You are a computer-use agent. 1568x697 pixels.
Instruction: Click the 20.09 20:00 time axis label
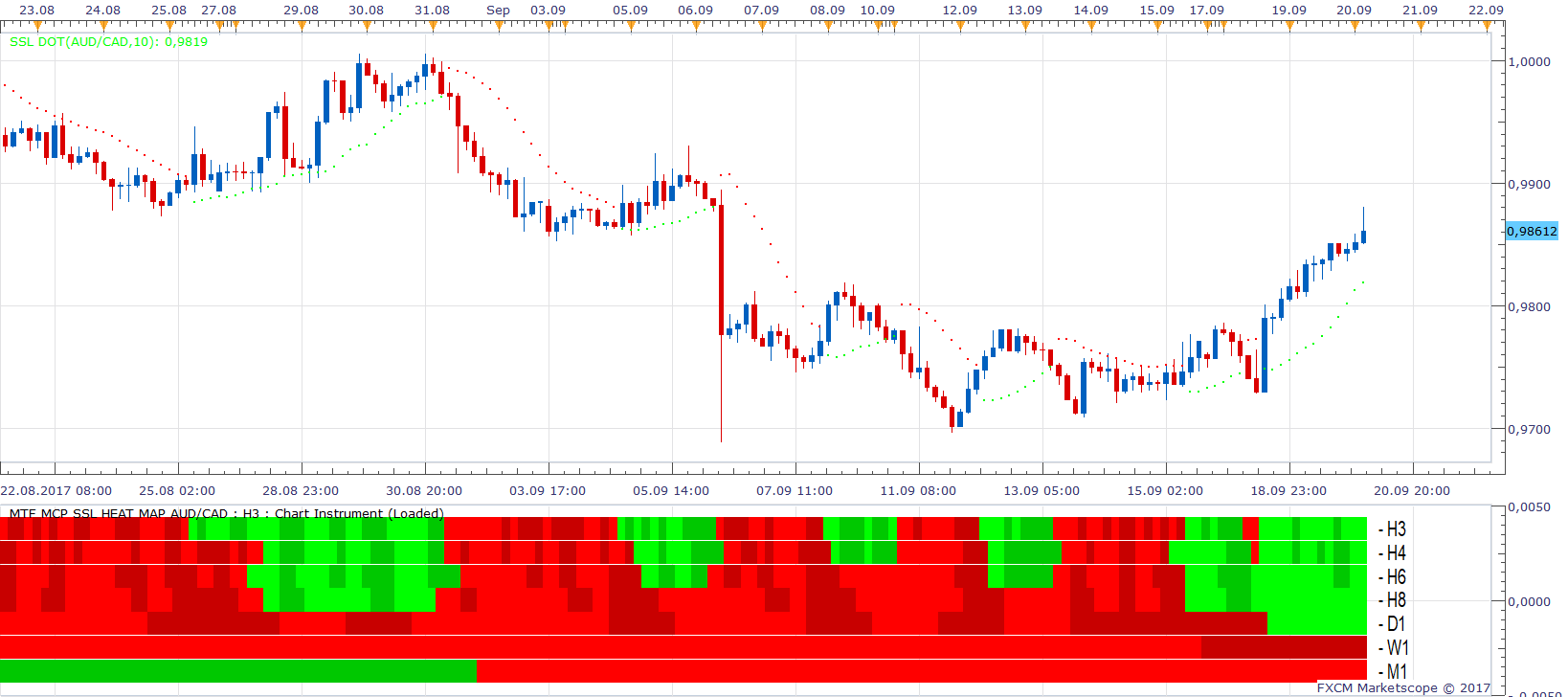1412,490
